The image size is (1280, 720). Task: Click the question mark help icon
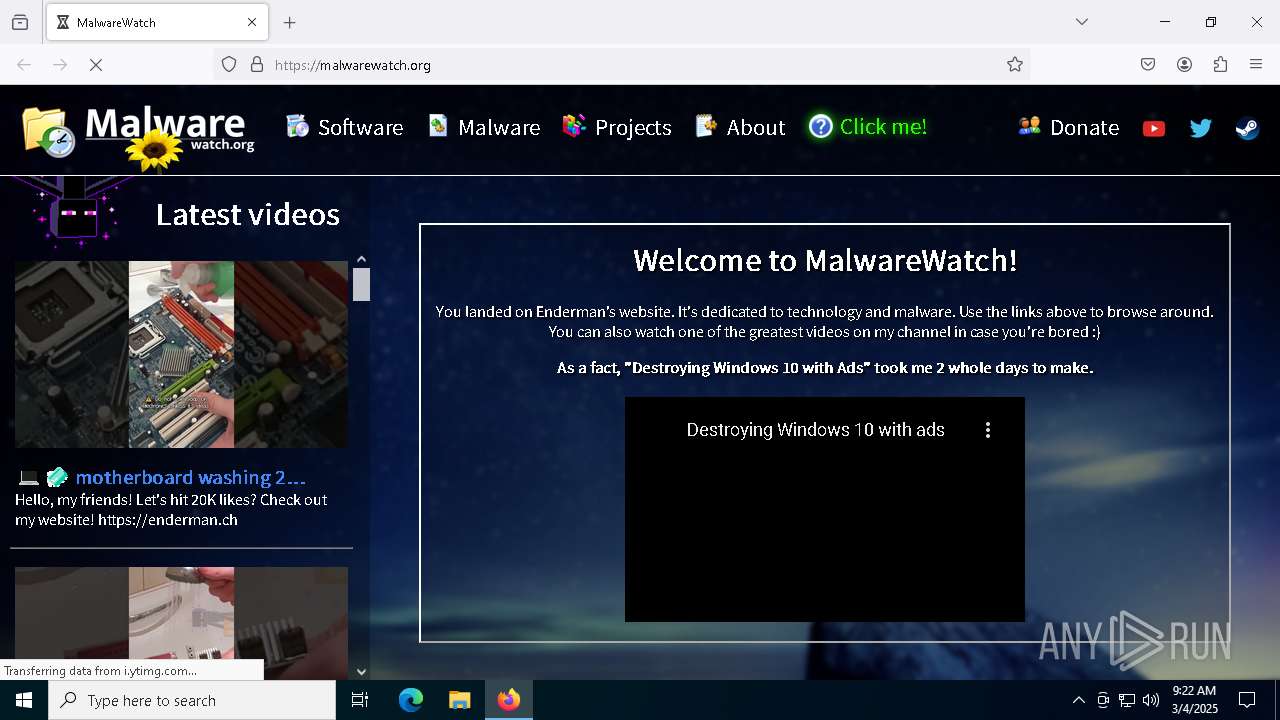tap(820, 126)
